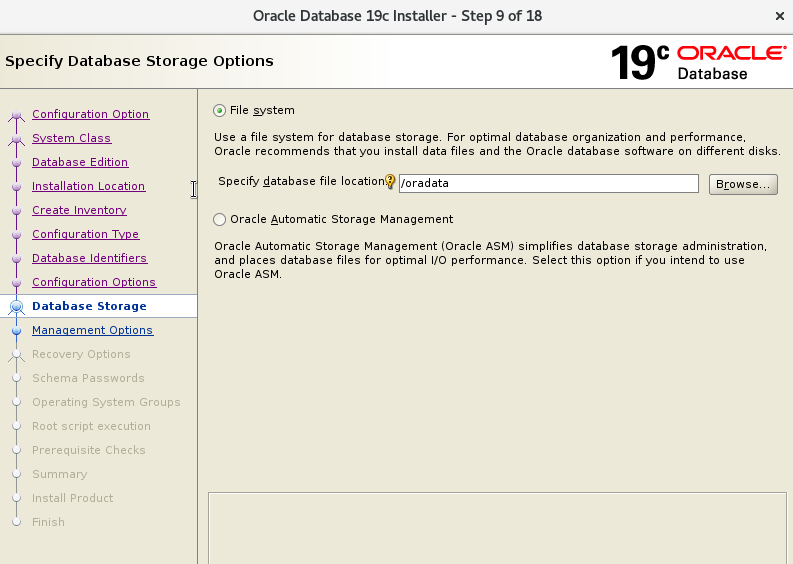Screen dimensions: 793x564
Task: Click the Specify Database Storage Options heading
Action: click(140, 61)
